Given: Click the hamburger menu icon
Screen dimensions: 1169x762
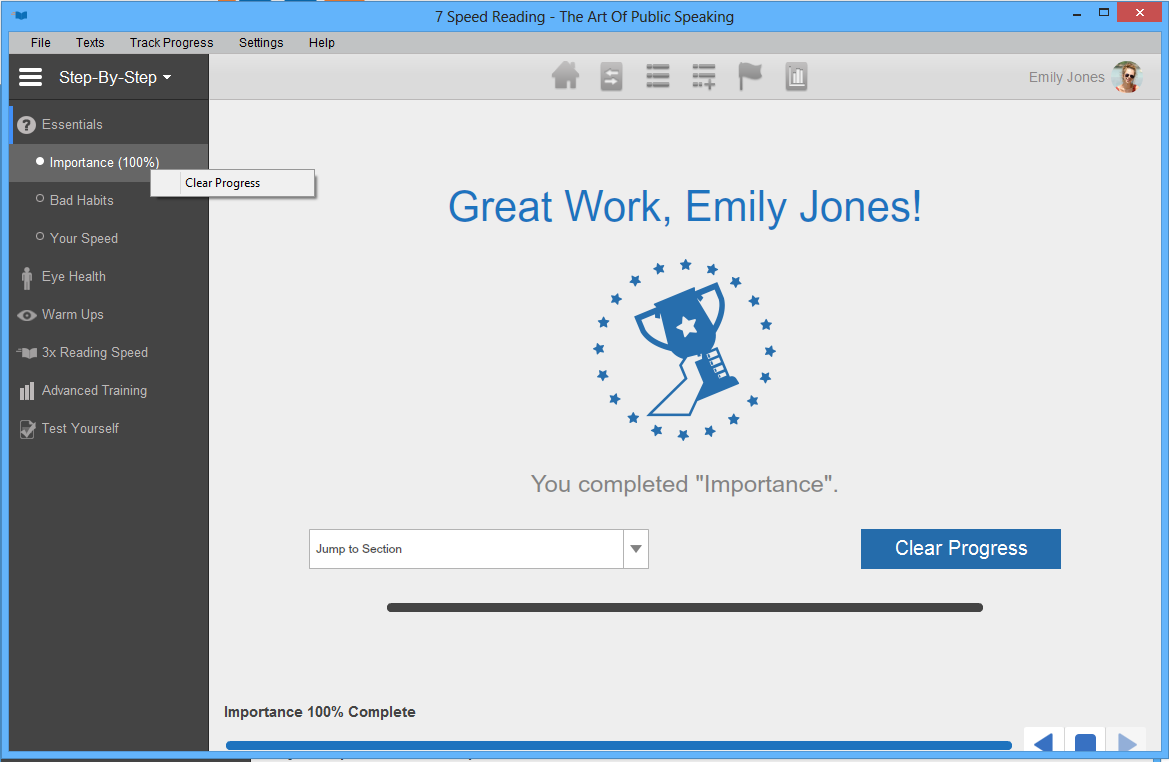Looking at the screenshot, I should (x=31, y=77).
